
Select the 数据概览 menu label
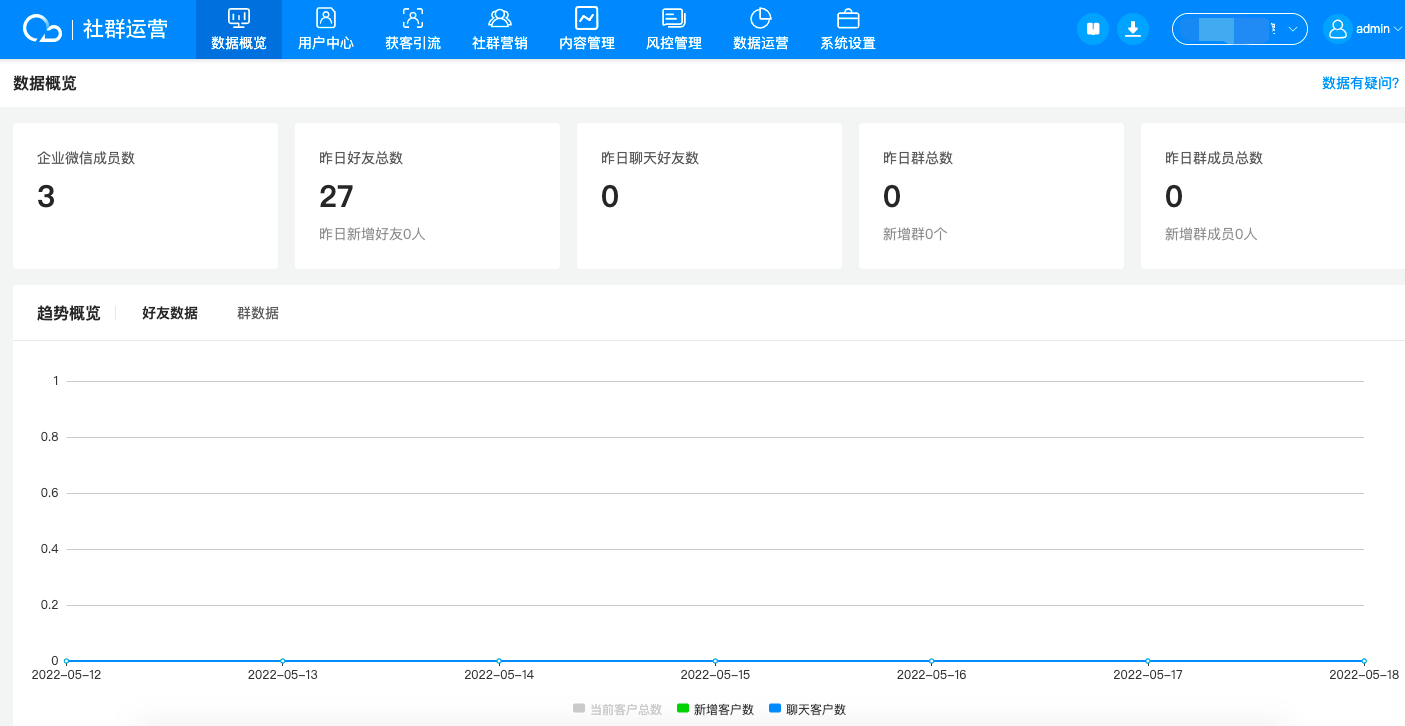click(x=239, y=43)
